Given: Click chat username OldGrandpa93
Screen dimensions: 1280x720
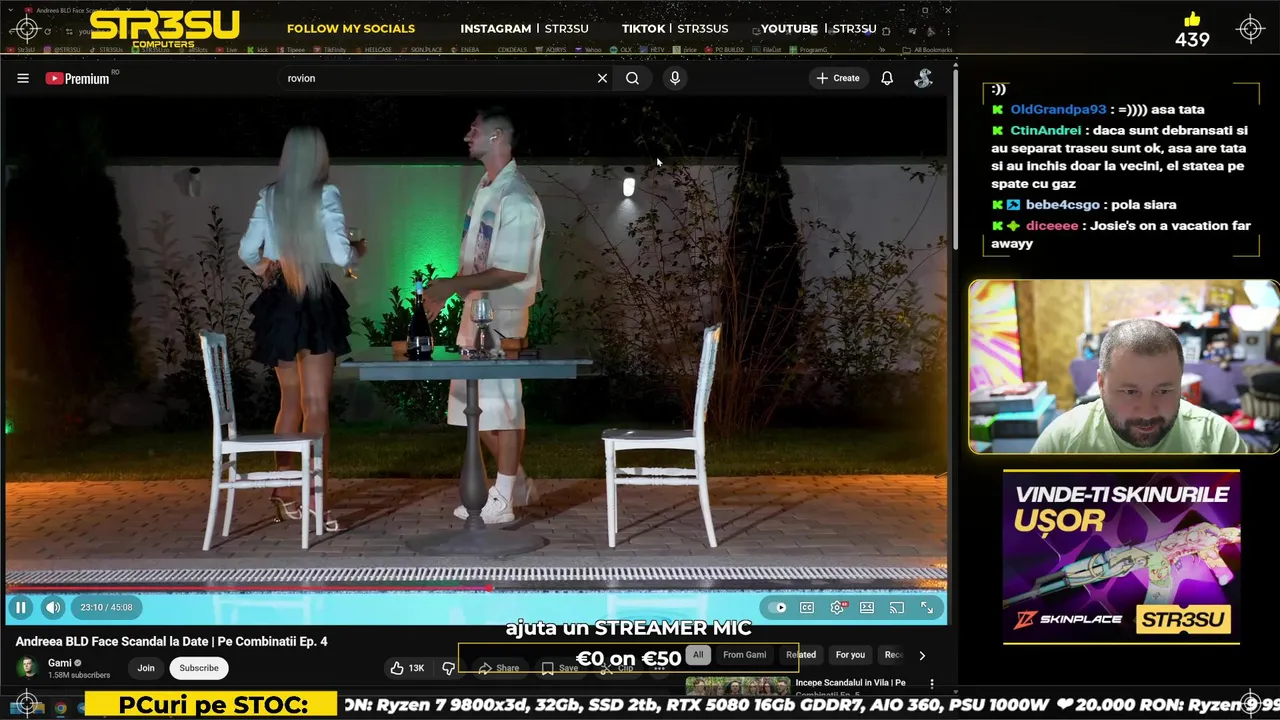Looking at the screenshot, I should click(x=1058, y=110).
